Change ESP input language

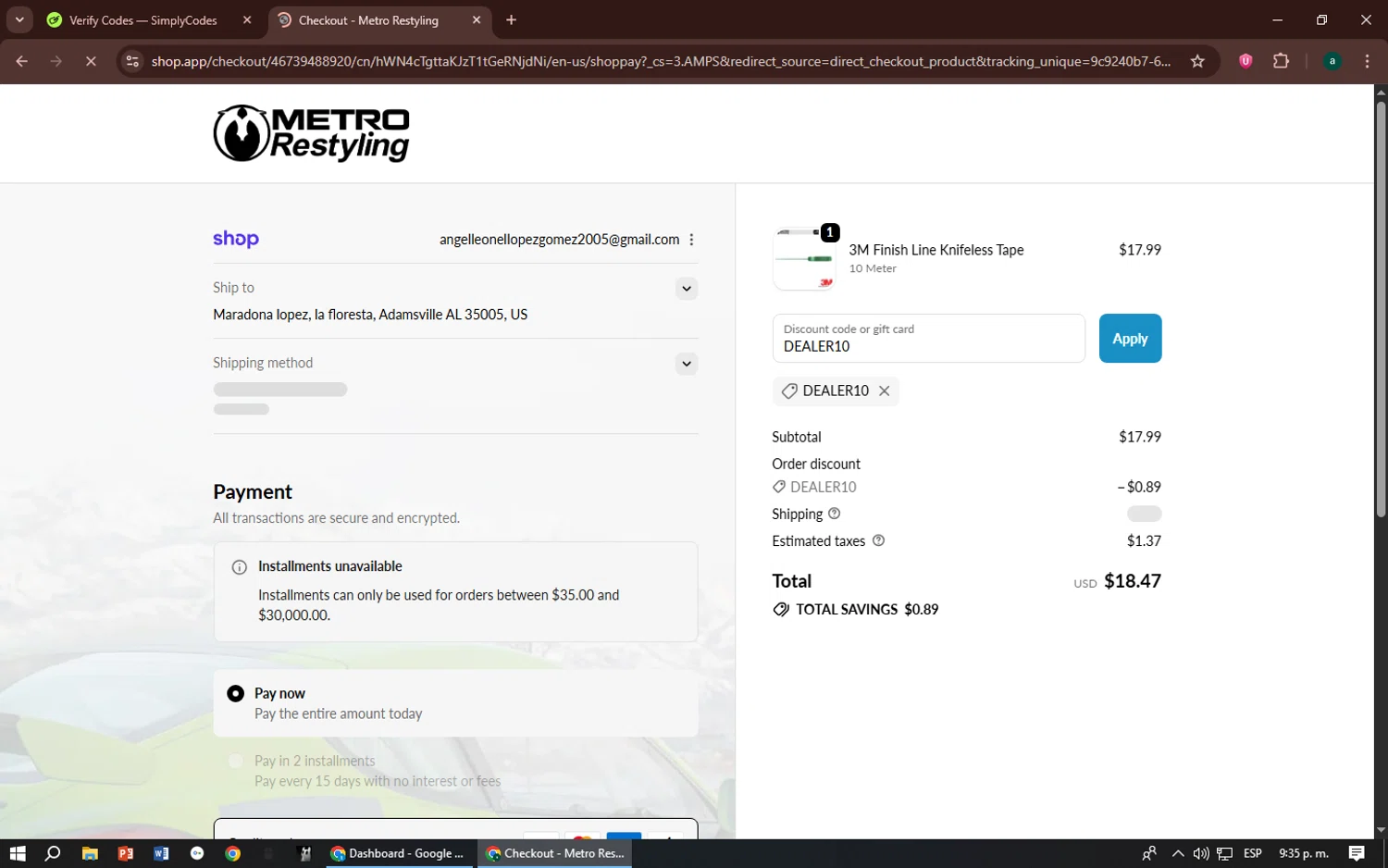(x=1253, y=853)
